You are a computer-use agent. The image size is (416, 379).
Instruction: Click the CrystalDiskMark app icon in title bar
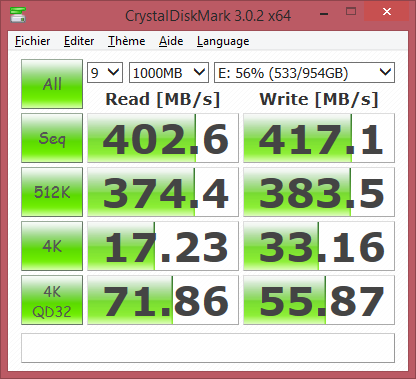point(18,14)
